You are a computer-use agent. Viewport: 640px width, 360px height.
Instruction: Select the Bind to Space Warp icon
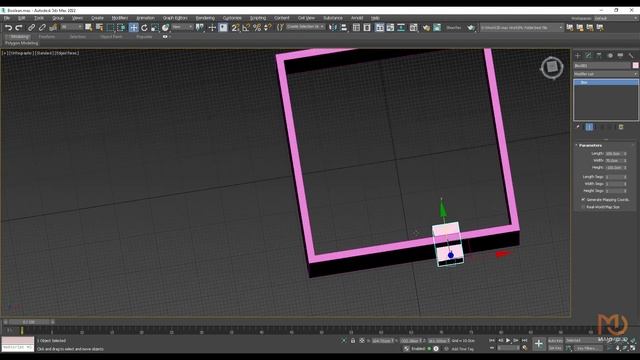pyautogui.click(x=53, y=28)
